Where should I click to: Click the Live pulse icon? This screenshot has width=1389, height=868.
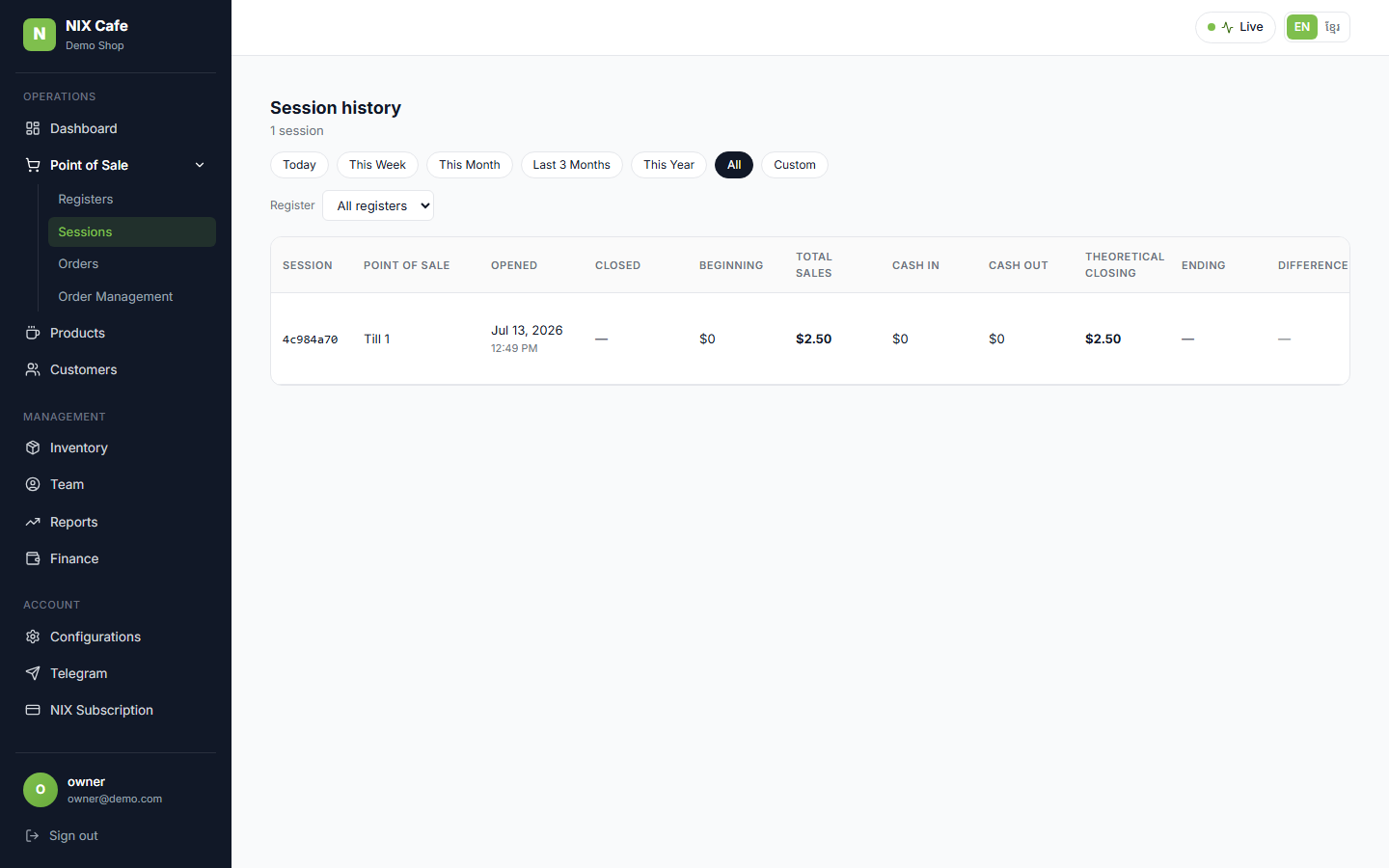(x=1227, y=27)
